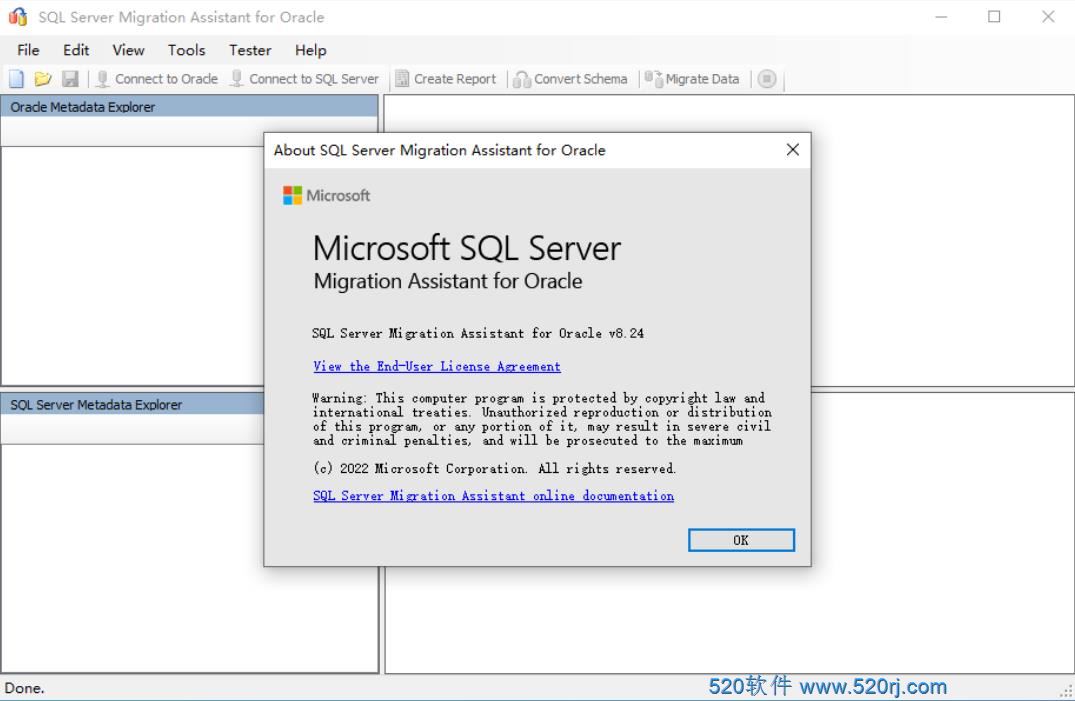1075x701 pixels.
Task: Click the 'Done.' status bar text
Action: 24,688
